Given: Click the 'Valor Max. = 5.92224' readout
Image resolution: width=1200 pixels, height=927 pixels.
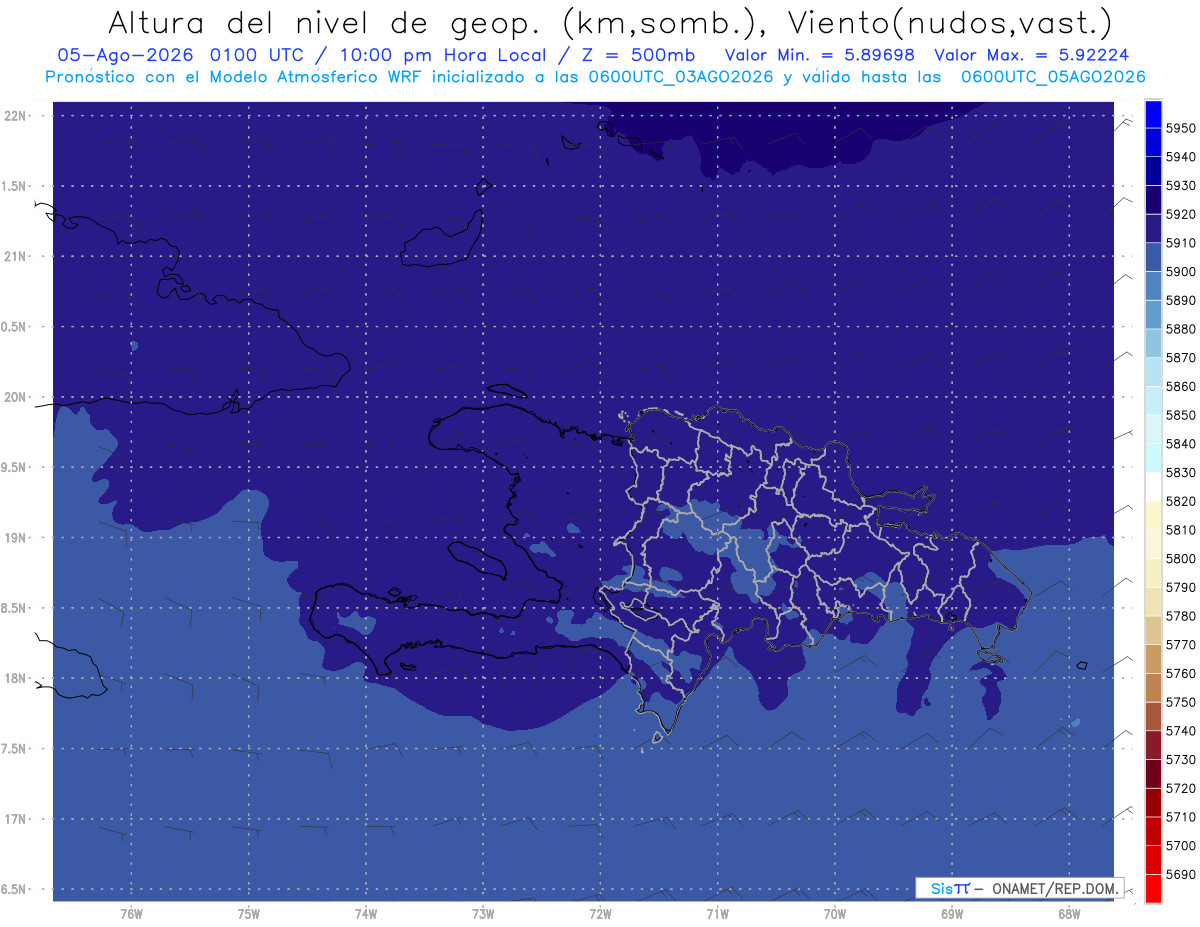Looking at the screenshot, I should [x=1032, y=55].
